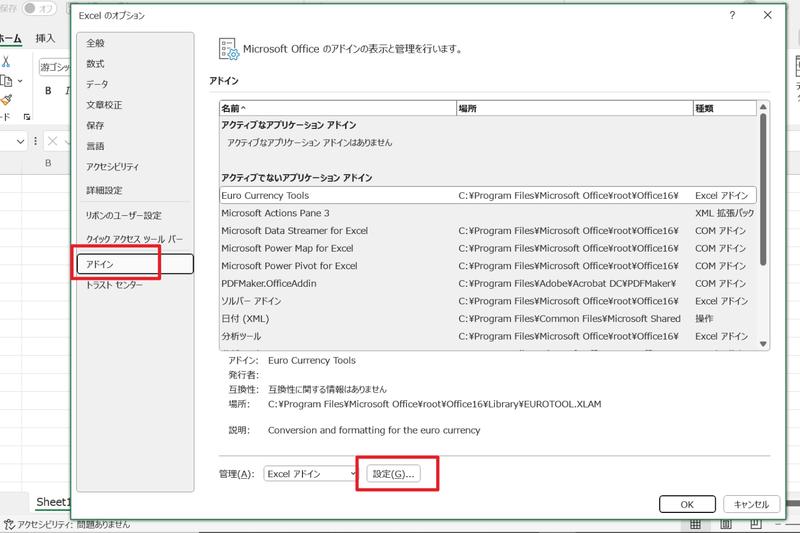
Task: Switch to Page Layout view icon
Action: click(x=726, y=524)
